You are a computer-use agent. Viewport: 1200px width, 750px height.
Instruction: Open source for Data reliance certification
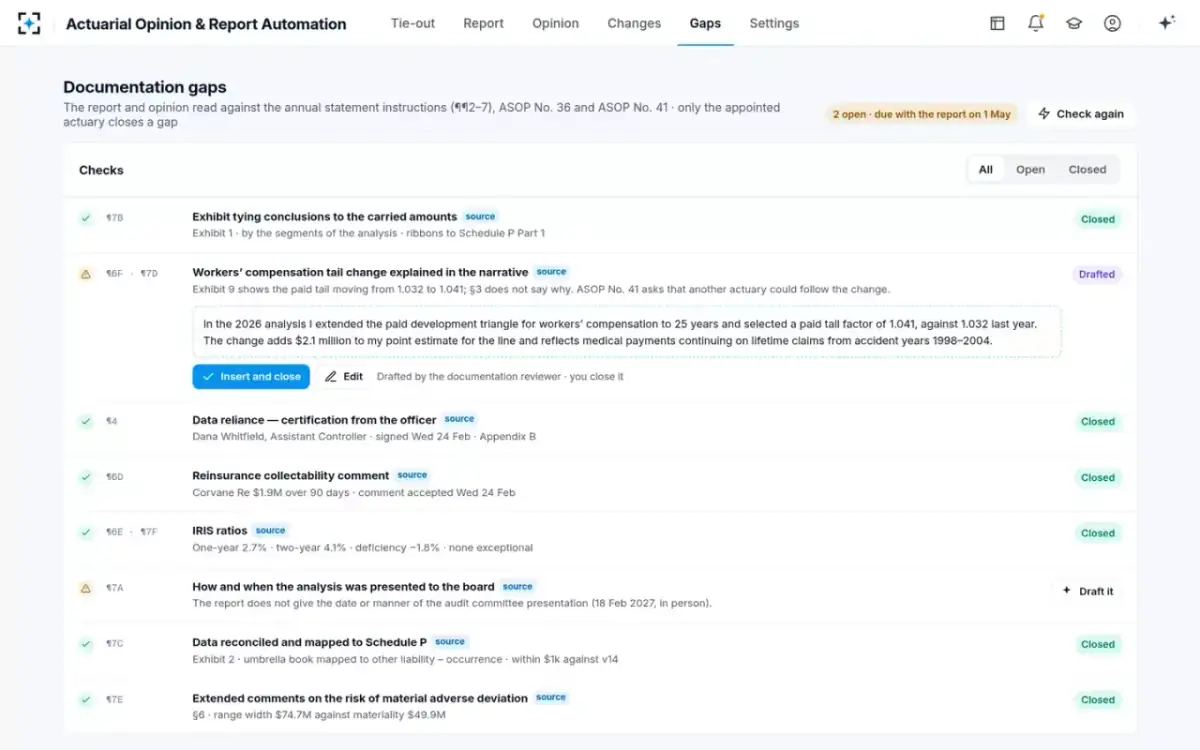tap(460, 419)
